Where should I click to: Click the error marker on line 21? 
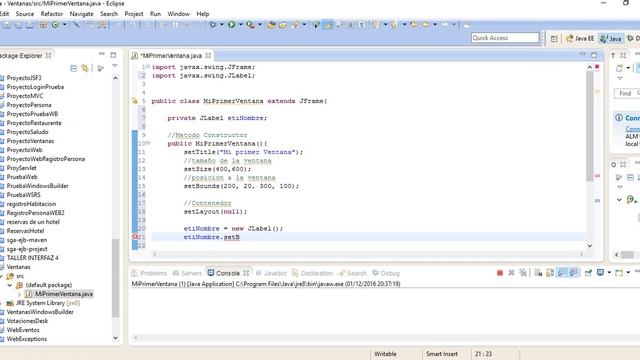pos(135,237)
